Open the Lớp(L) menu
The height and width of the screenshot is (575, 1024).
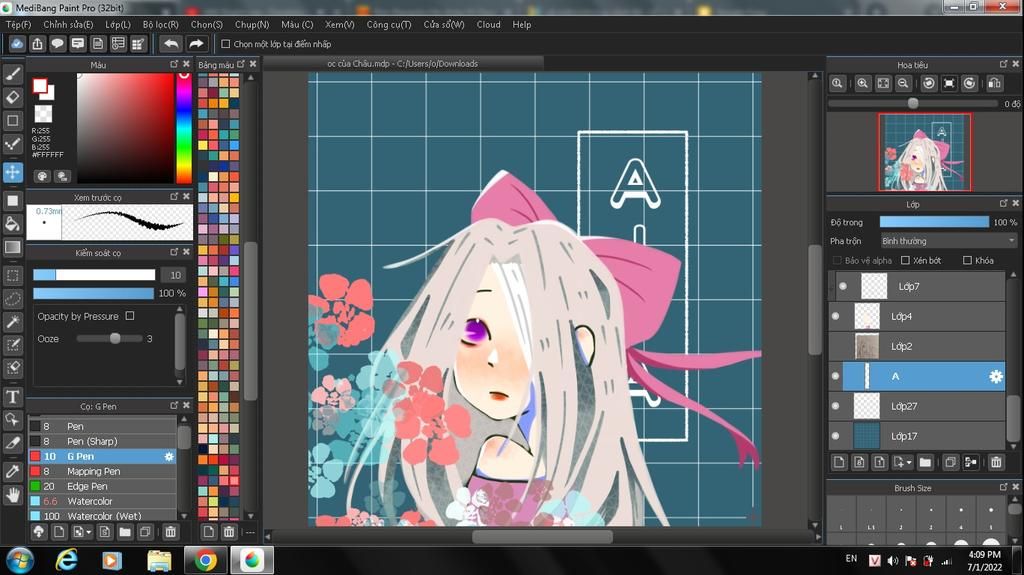[118, 24]
